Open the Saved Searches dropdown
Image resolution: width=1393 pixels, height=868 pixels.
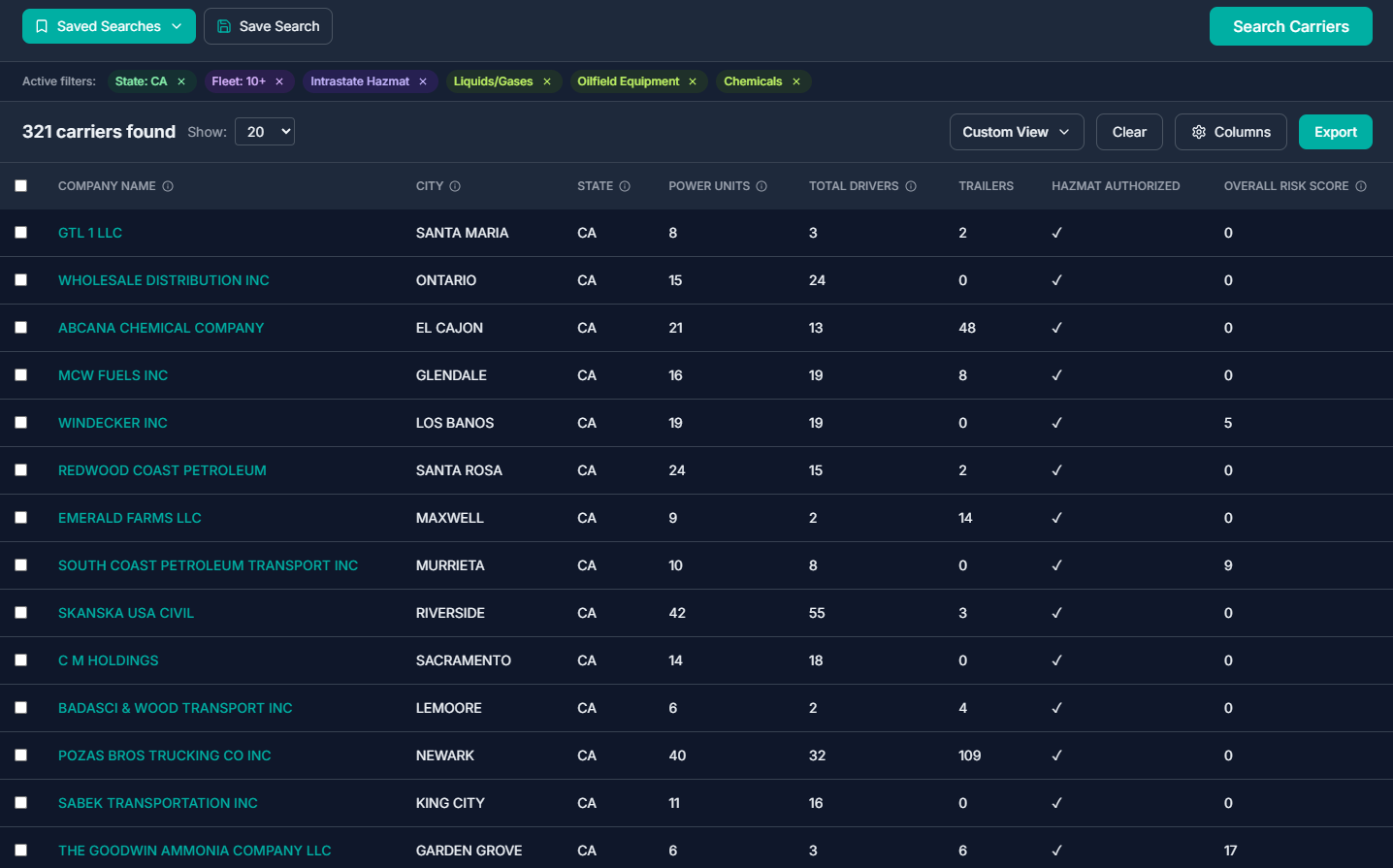(109, 26)
